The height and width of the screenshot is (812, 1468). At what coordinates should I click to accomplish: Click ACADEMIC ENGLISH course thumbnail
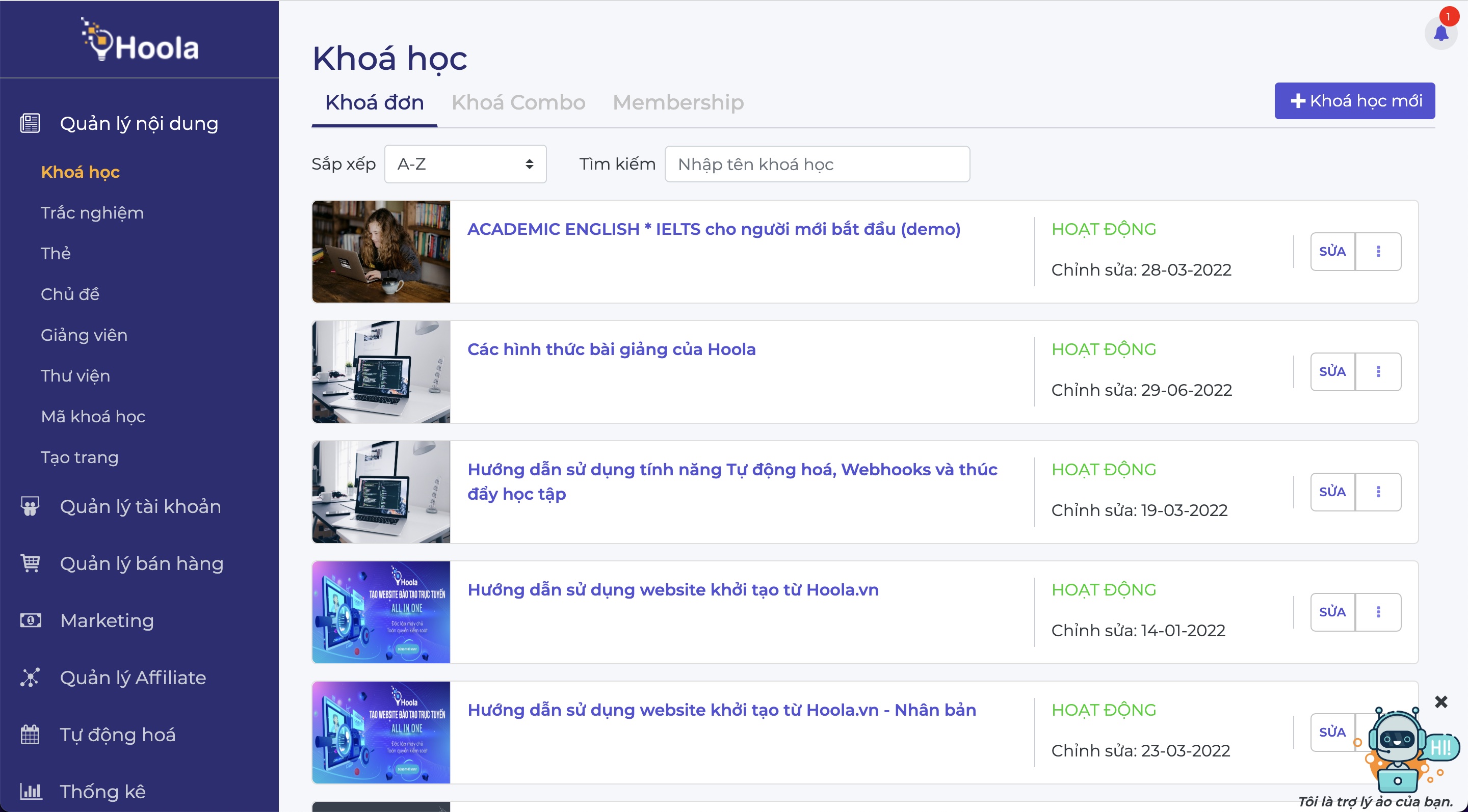pyautogui.click(x=381, y=251)
